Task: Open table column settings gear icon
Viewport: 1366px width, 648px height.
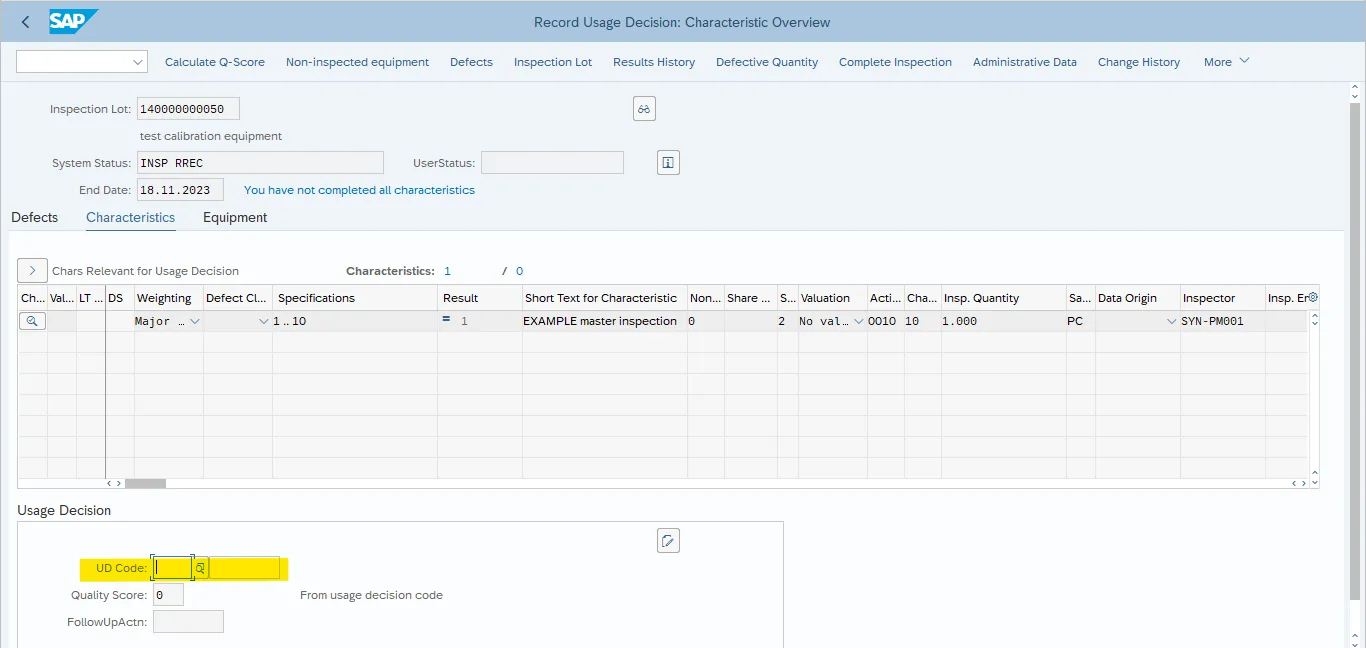Action: coord(1313,297)
